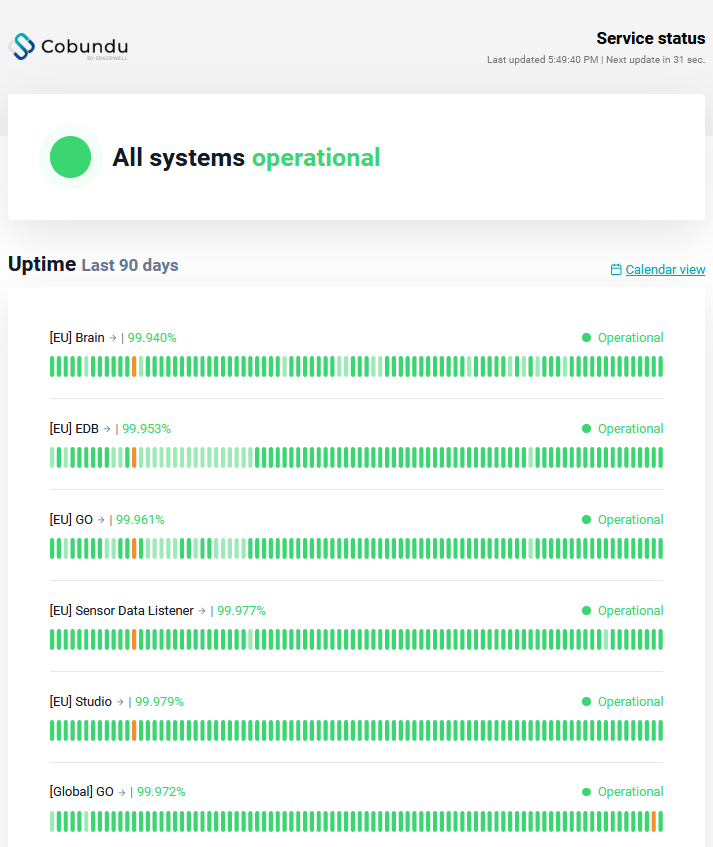713x847 pixels.
Task: Open the [EU] Sensor Data Listener monitor
Action: pyautogui.click(x=122, y=611)
